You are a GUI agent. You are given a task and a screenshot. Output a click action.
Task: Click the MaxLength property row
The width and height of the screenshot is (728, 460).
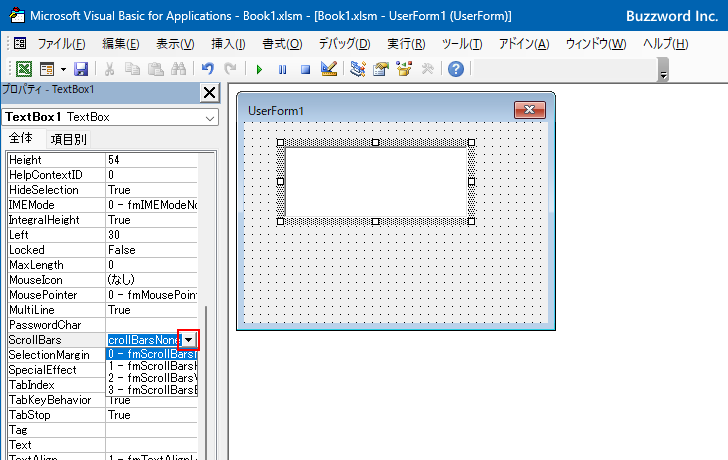click(x=103, y=265)
